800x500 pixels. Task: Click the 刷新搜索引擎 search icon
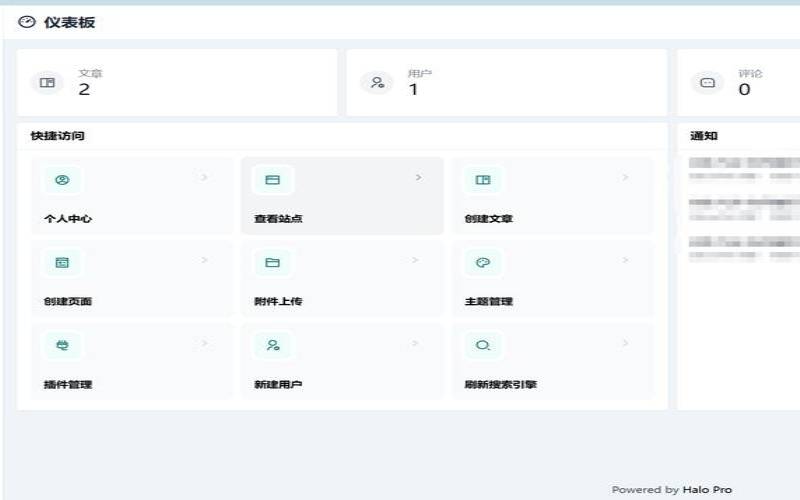(x=483, y=346)
